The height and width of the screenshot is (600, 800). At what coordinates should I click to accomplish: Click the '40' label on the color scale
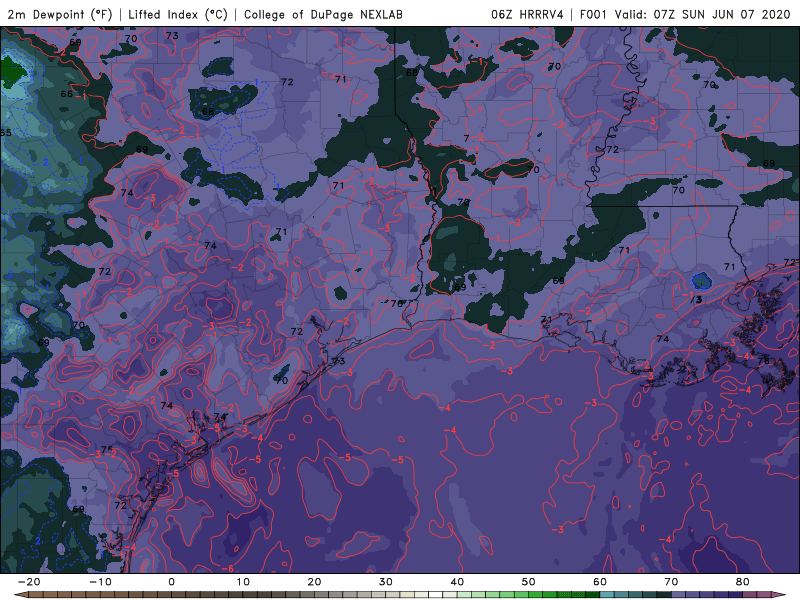[457, 582]
